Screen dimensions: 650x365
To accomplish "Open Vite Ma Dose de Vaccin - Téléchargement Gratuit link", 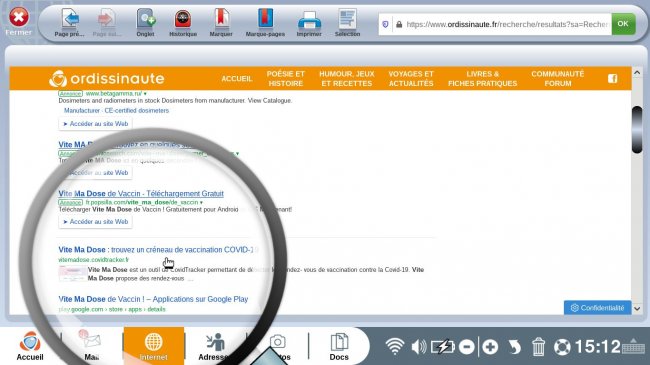I will point(141,193).
